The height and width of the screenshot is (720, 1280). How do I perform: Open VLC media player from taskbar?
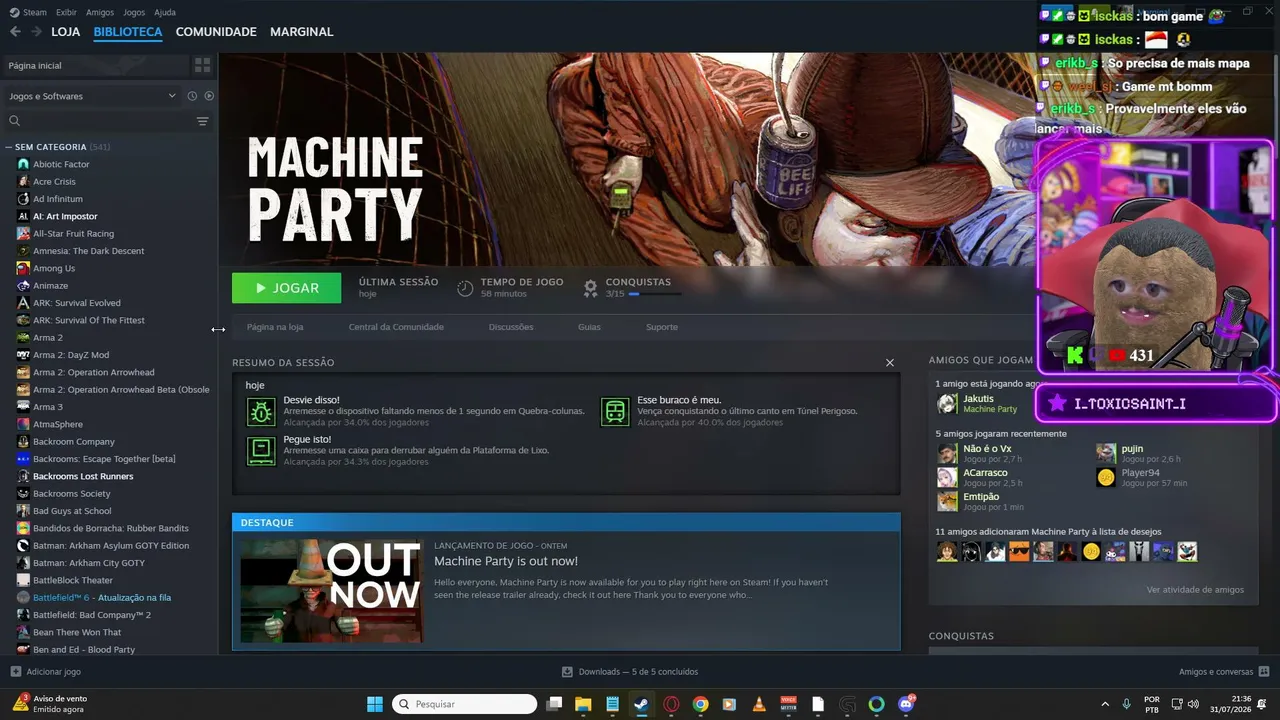[x=759, y=704]
